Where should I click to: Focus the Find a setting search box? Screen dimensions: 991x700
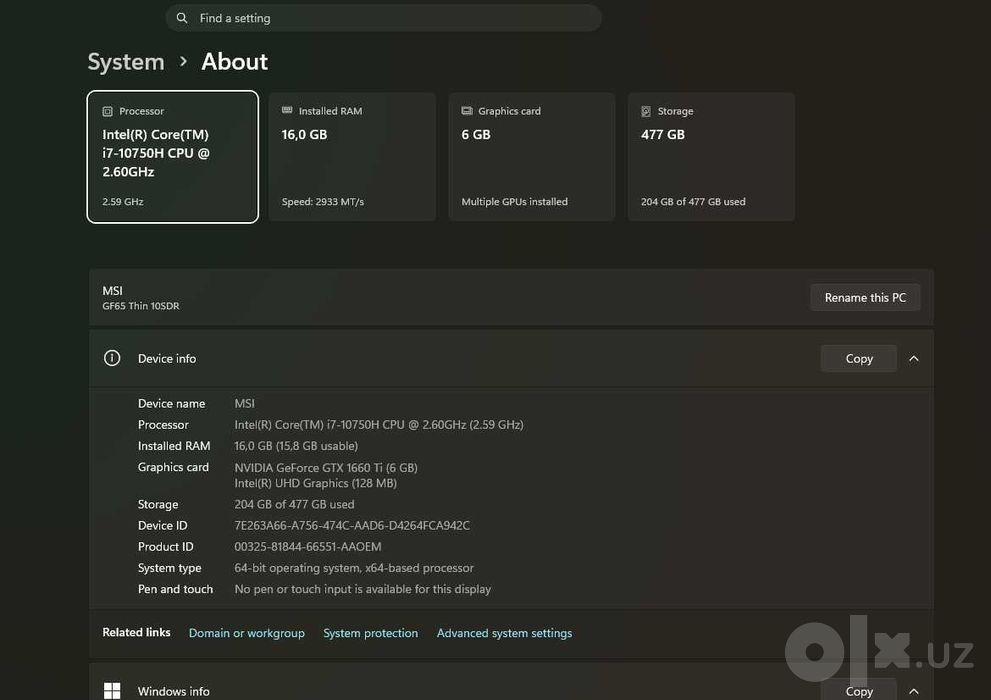(x=384, y=18)
